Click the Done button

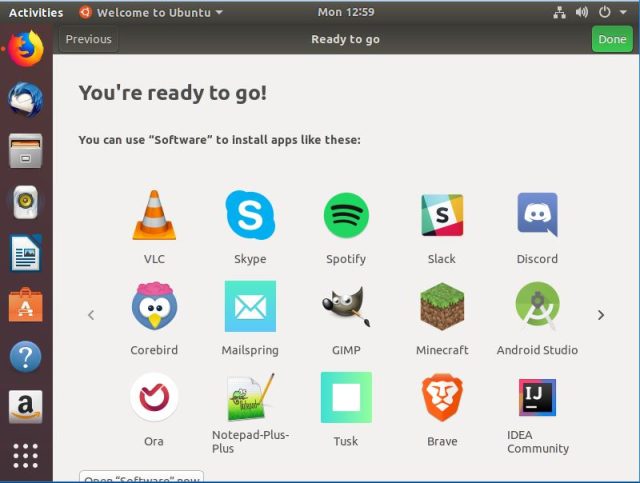[611, 40]
